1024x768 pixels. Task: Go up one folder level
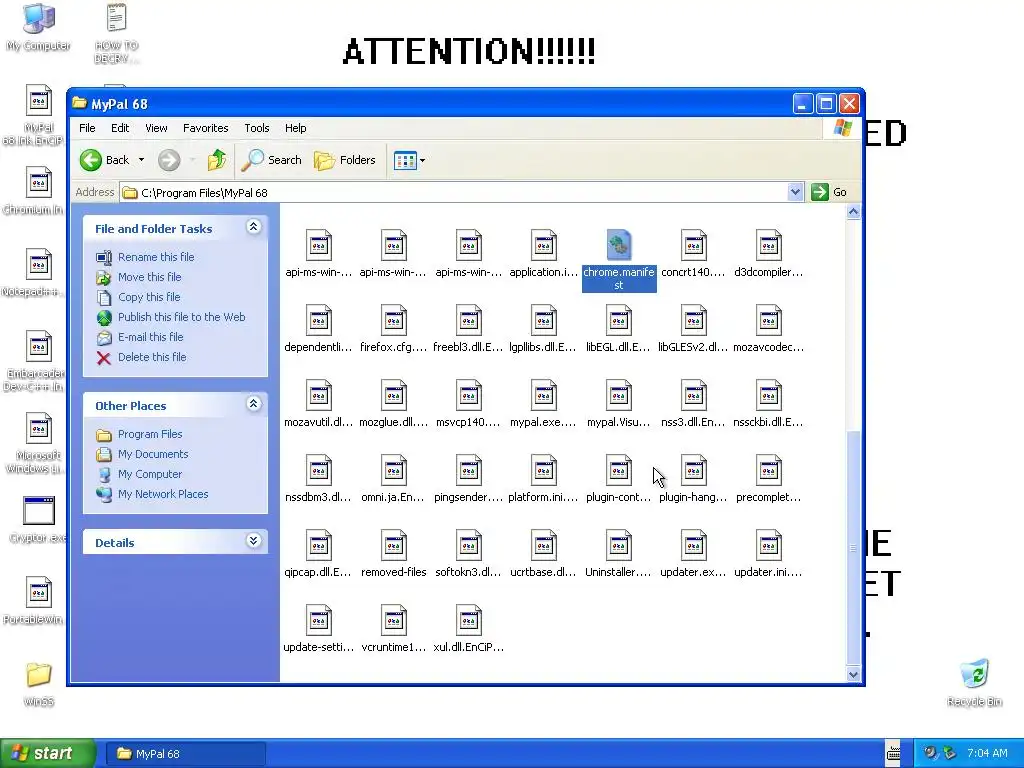click(x=217, y=160)
